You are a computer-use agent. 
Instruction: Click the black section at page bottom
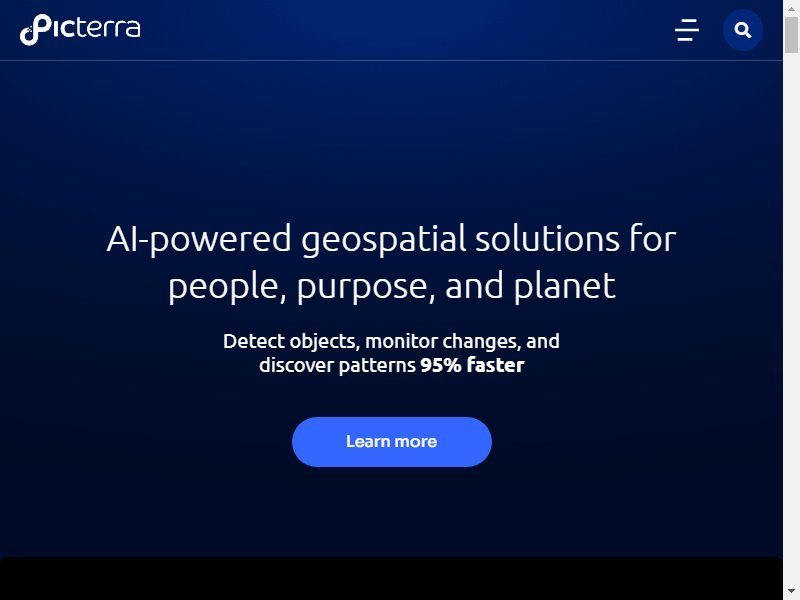(391, 579)
